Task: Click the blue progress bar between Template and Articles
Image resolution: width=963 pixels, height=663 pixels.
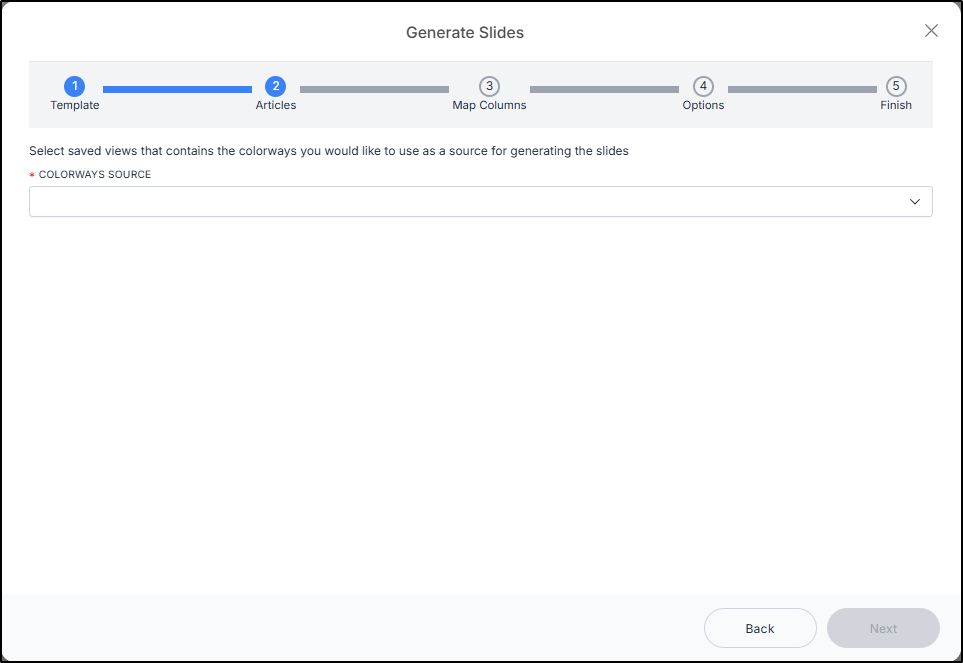Action: tap(177, 90)
